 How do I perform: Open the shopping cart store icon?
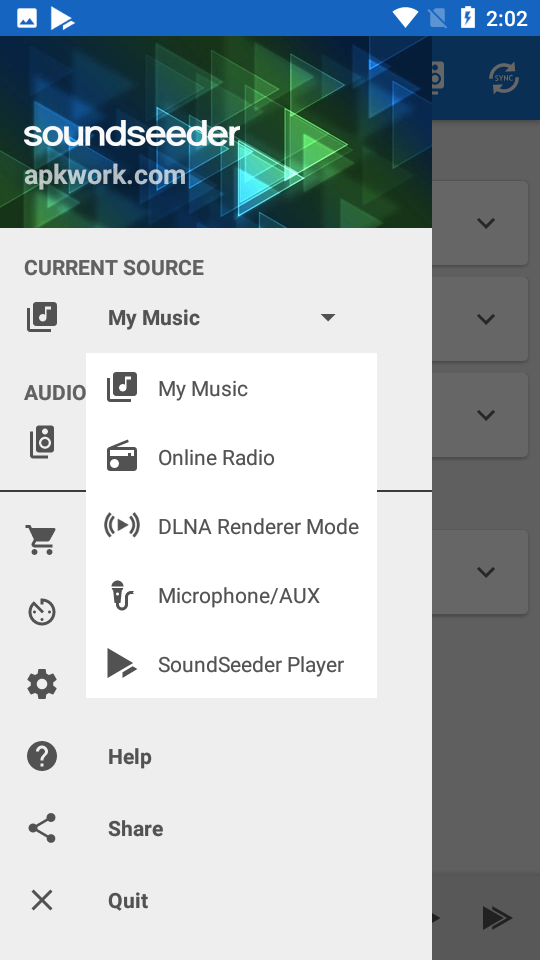42,540
